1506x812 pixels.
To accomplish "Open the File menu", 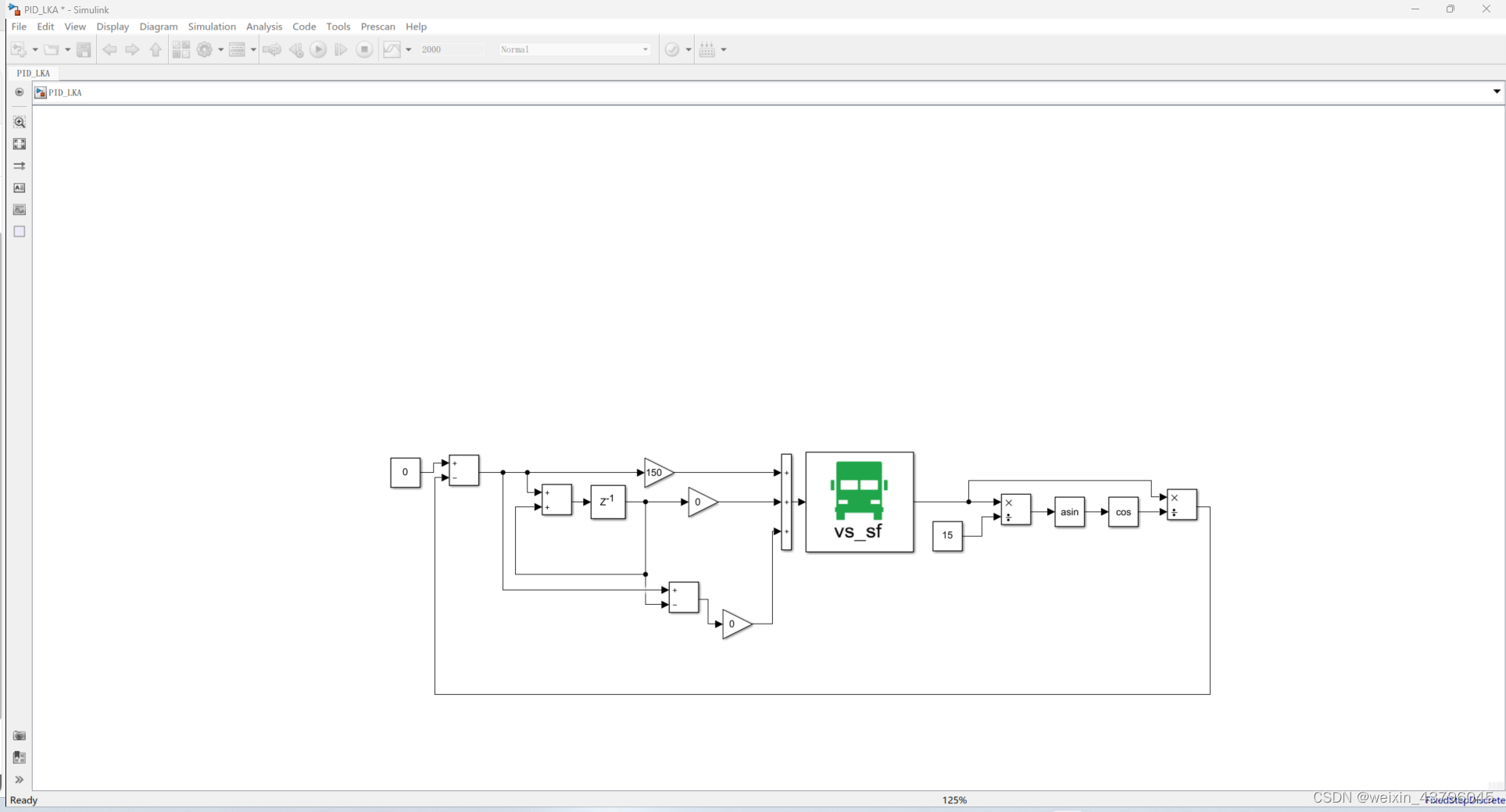I will coord(19,27).
